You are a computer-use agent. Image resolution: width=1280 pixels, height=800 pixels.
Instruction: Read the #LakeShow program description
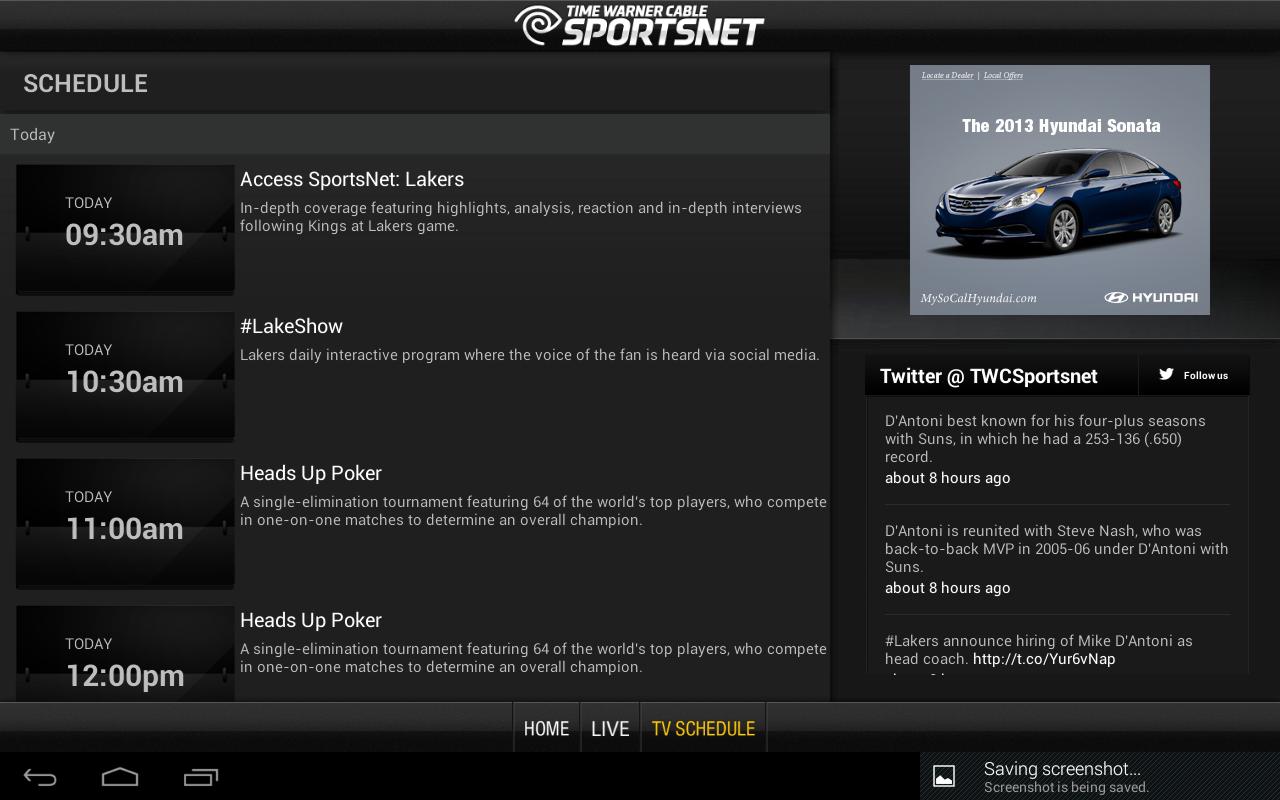coord(530,355)
